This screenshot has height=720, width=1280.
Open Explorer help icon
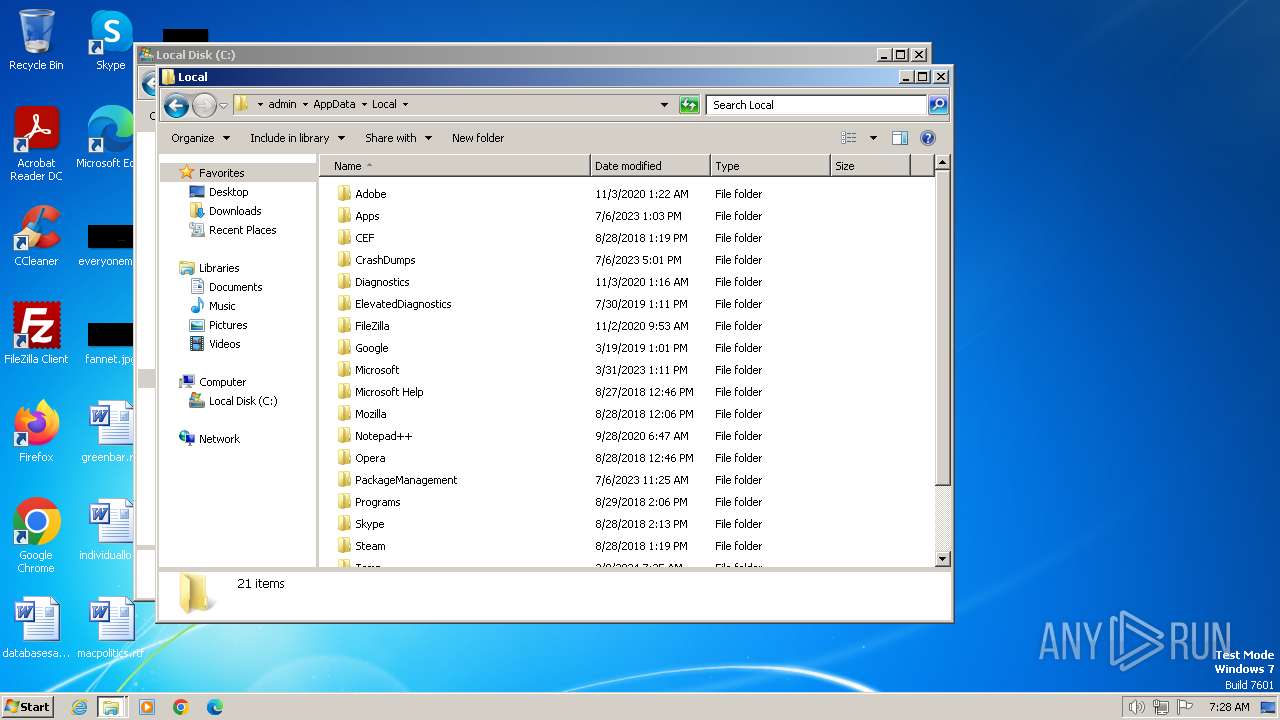pyautogui.click(x=927, y=138)
